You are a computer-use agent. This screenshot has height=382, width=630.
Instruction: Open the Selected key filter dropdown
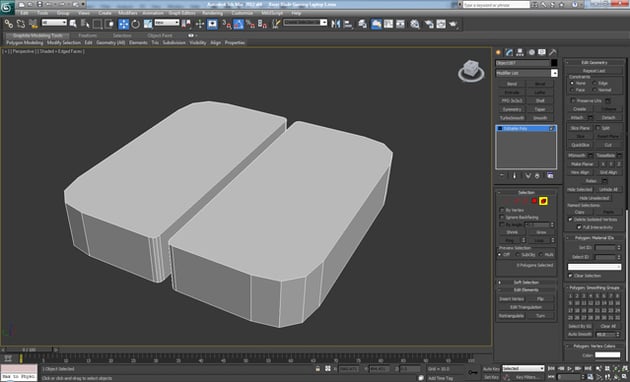(523, 368)
